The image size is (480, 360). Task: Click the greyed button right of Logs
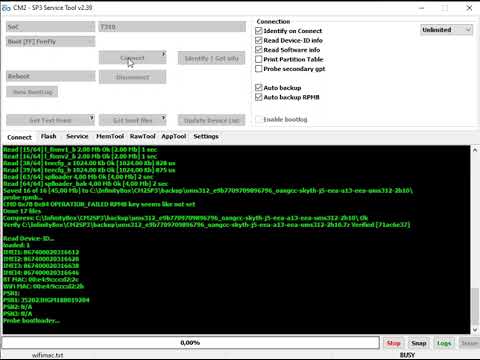tap(469, 343)
